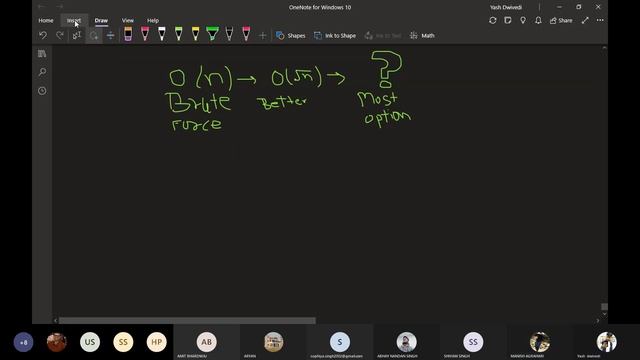This screenshot has height=360, width=640.
Task: Click the Redo arrow in Draw ribbon
Action: pyautogui.click(x=60, y=36)
